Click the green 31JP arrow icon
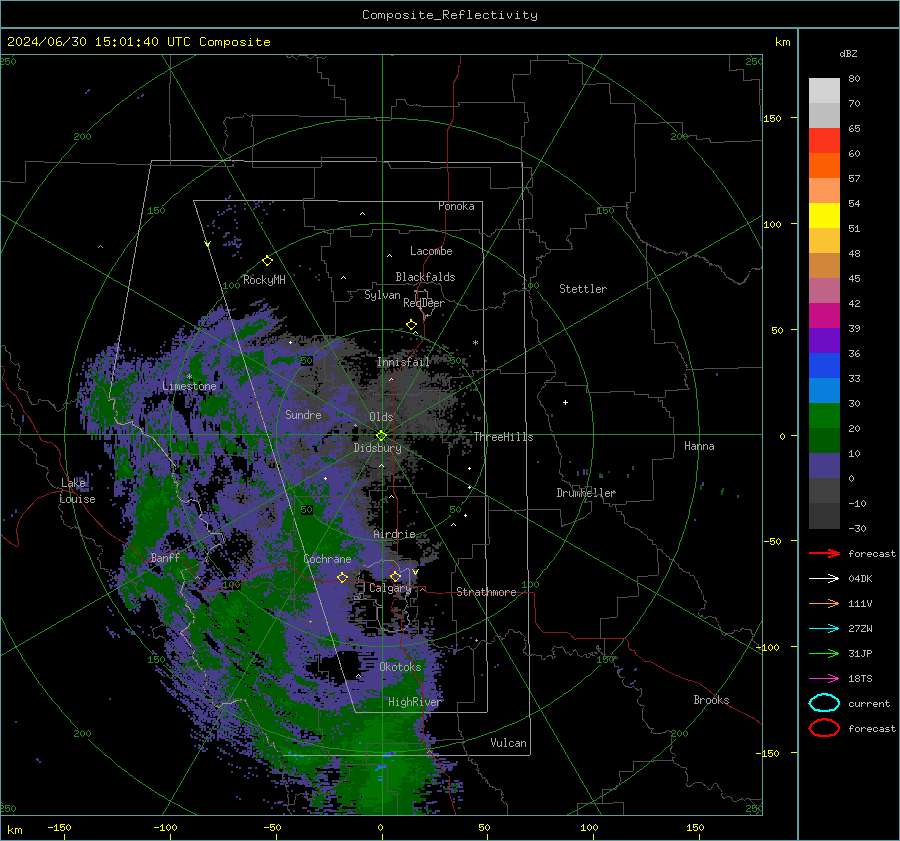The image size is (900, 841). [x=824, y=653]
